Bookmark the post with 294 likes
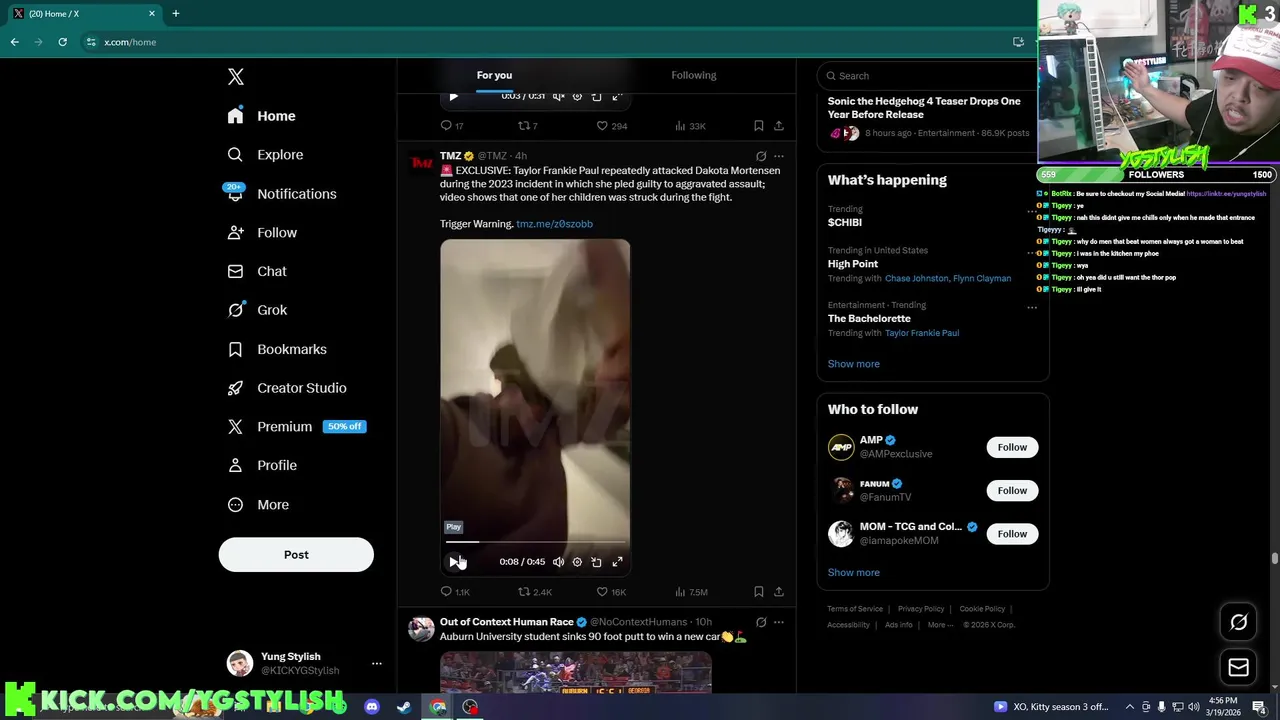The width and height of the screenshot is (1280, 720). (759, 126)
